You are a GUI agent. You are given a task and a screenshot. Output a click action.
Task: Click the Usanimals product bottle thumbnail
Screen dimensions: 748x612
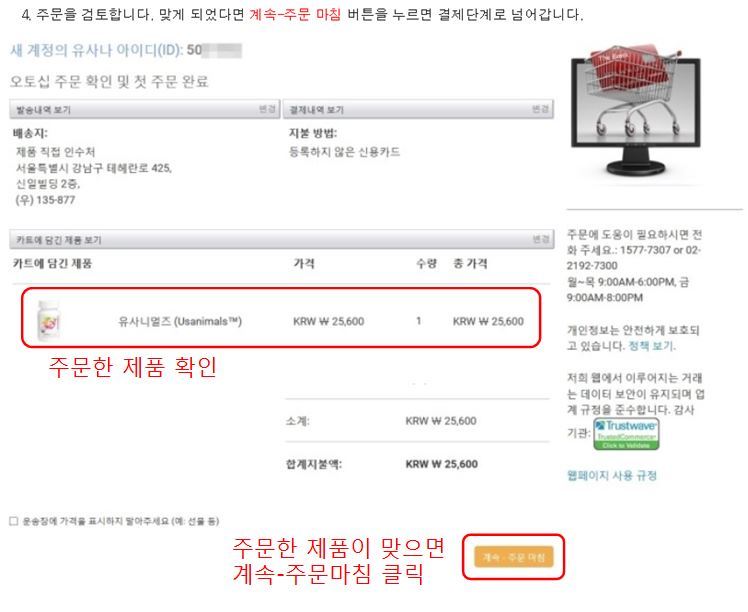[49, 321]
